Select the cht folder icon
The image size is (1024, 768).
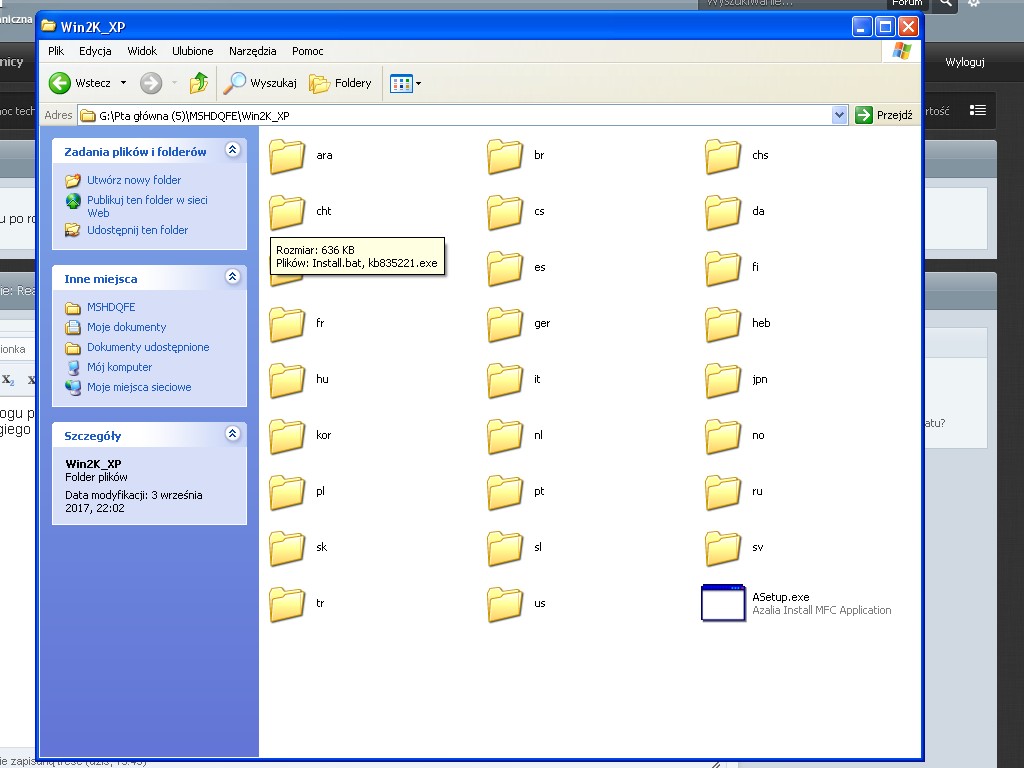tap(287, 212)
